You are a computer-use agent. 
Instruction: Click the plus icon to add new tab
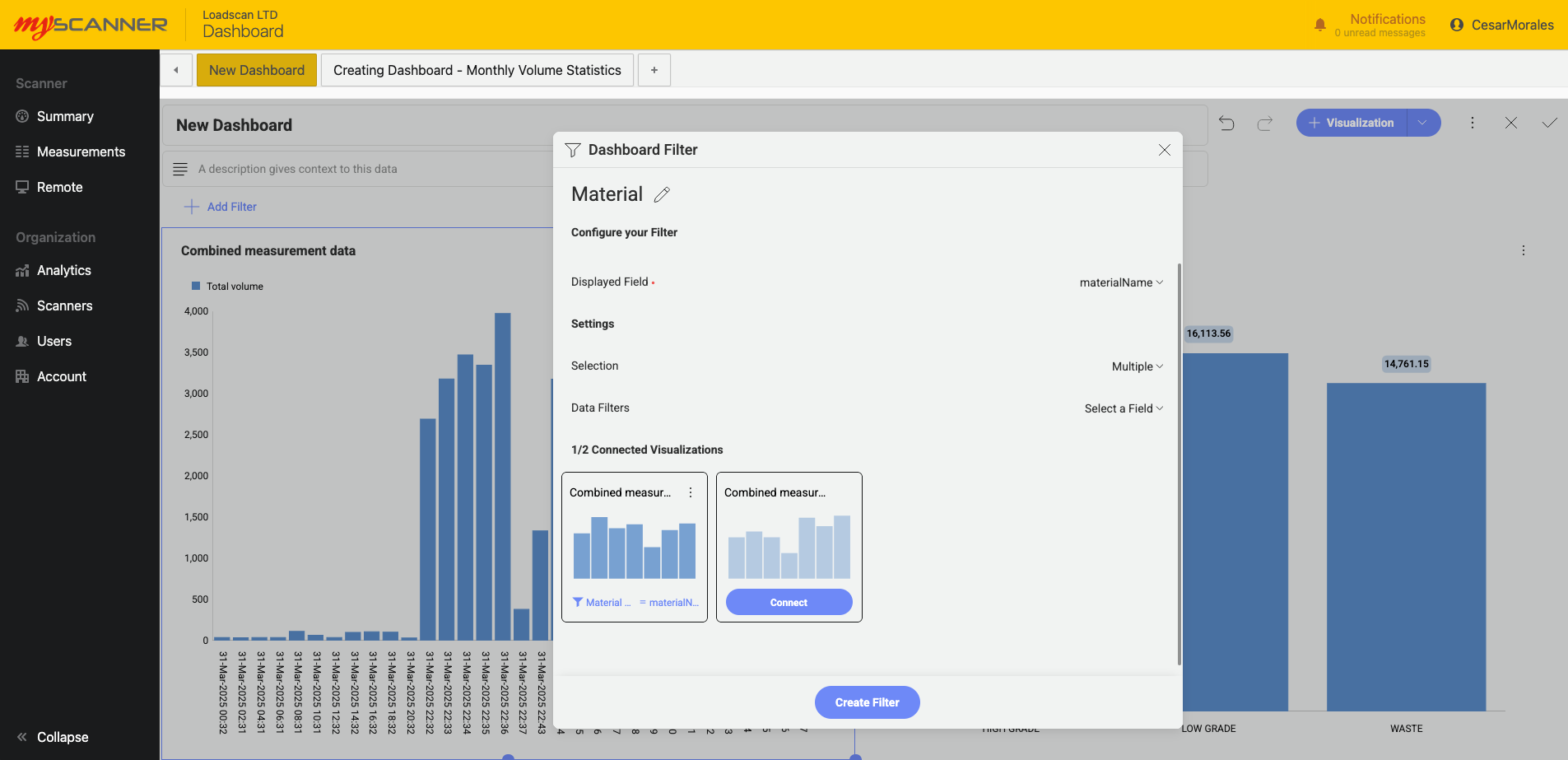point(654,70)
